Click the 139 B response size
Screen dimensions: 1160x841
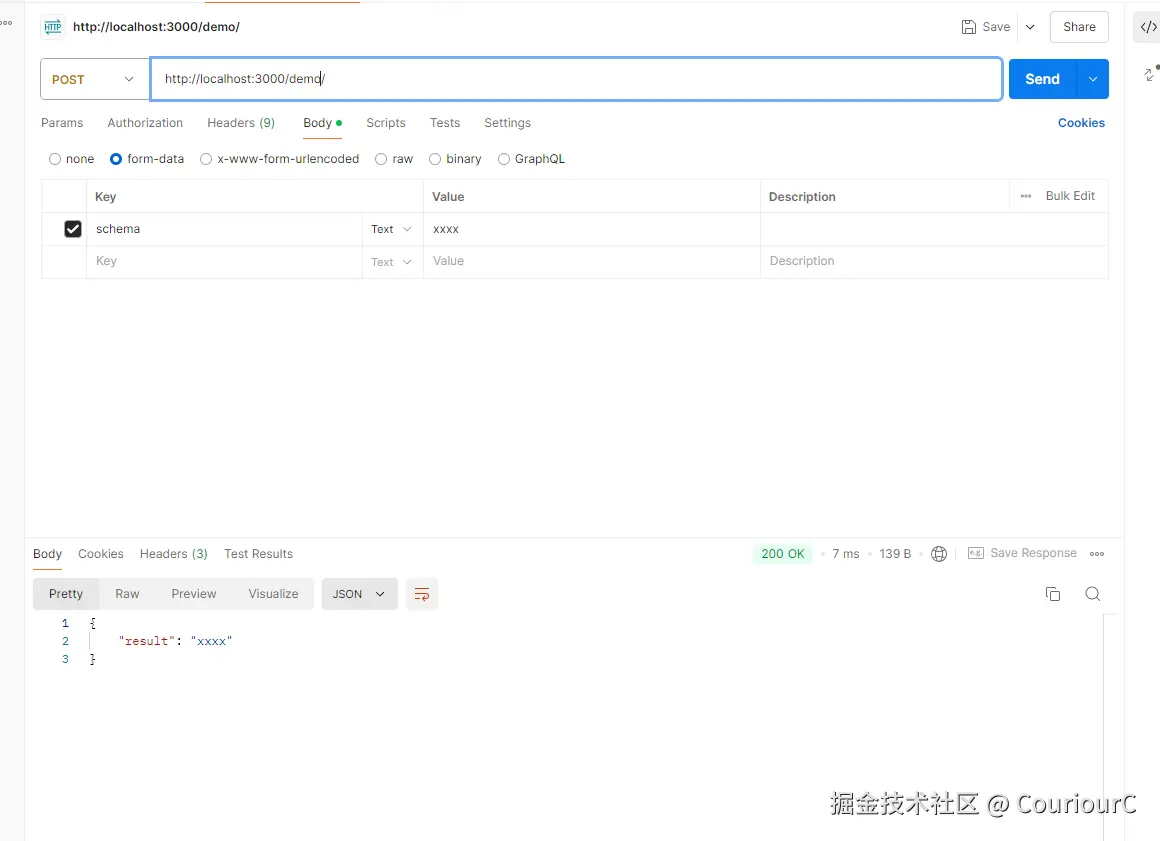[x=895, y=554]
